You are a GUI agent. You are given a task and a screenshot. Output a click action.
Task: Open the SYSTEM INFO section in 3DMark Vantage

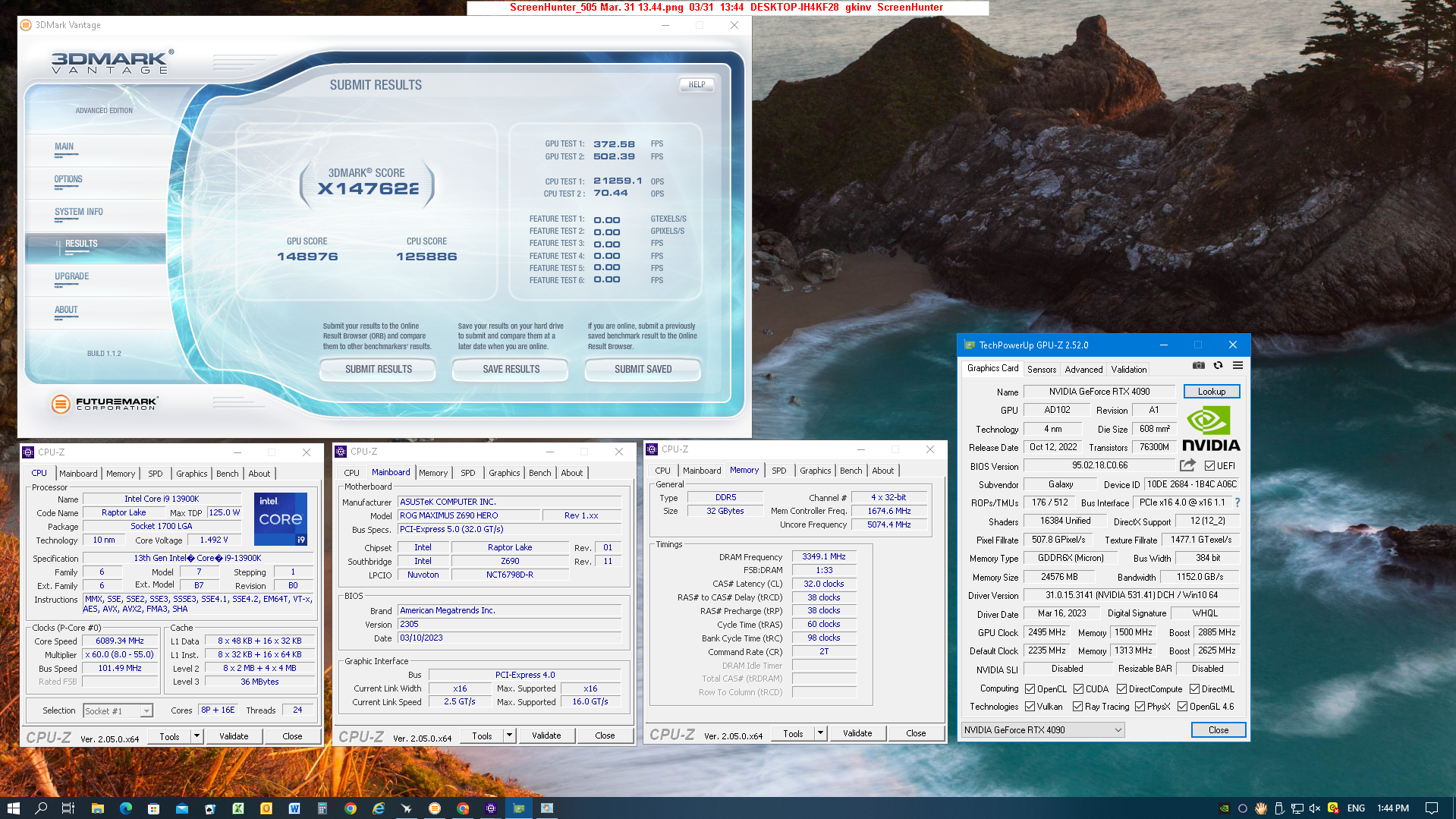(79, 213)
